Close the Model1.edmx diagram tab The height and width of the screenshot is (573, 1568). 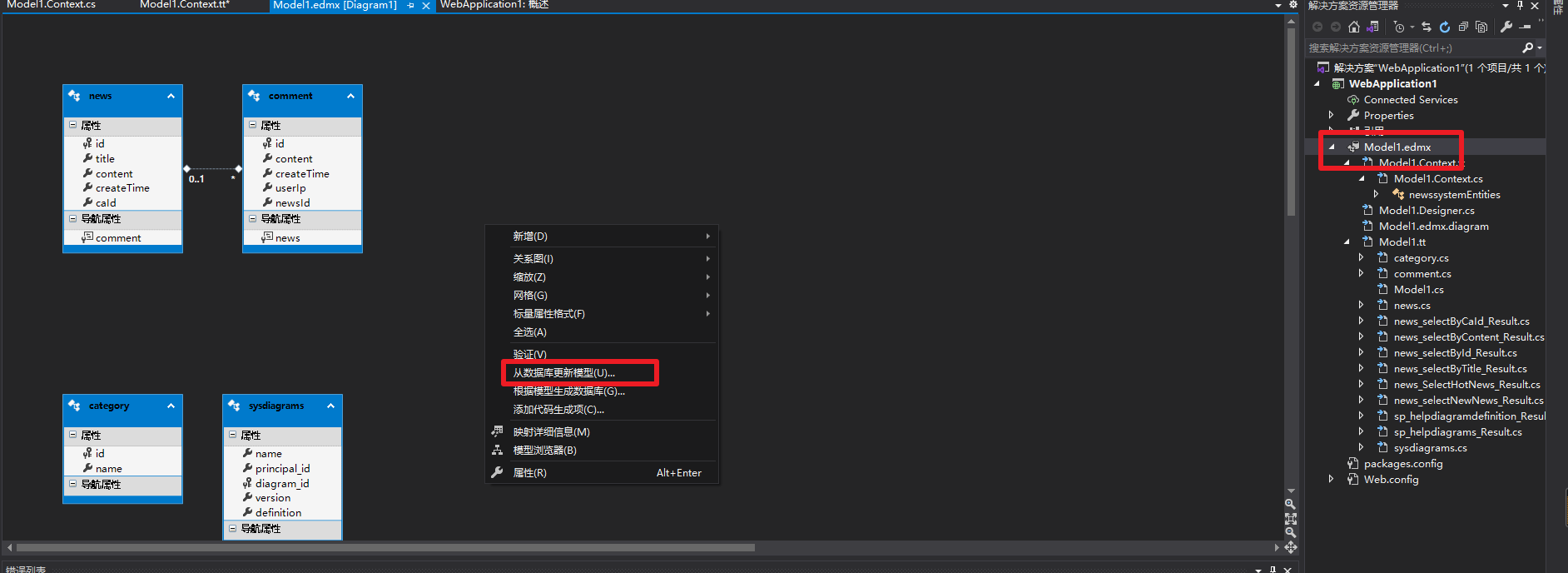[426, 6]
